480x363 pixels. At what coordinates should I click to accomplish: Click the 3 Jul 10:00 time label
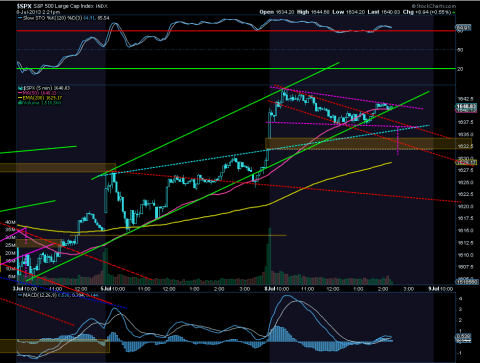pos(25,289)
